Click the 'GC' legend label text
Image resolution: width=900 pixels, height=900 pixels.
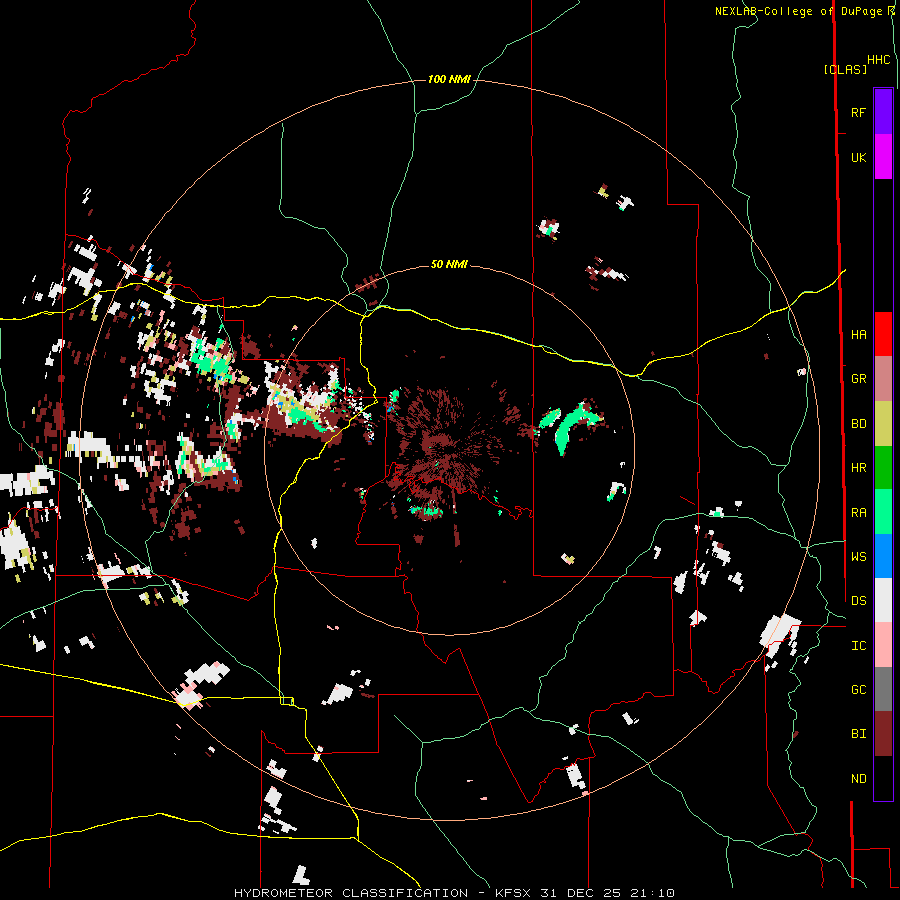858,690
